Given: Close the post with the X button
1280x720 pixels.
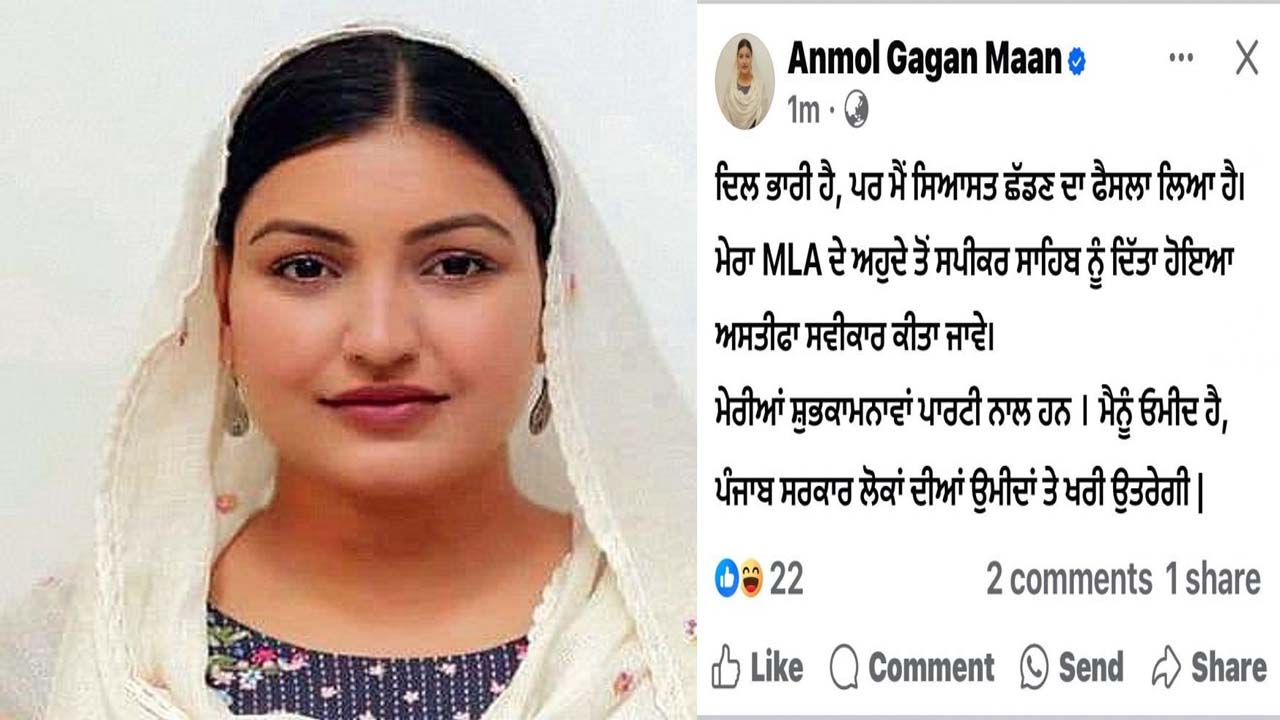Looking at the screenshot, I should (1247, 59).
